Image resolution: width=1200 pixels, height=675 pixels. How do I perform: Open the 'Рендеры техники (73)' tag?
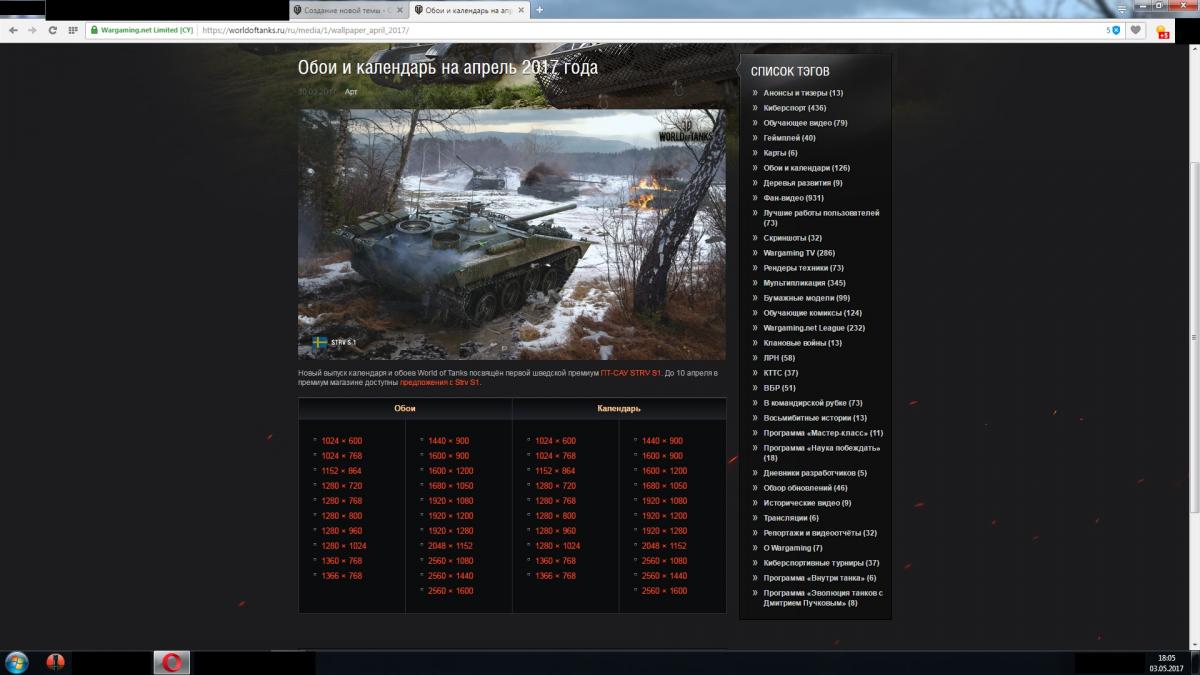pyautogui.click(x=803, y=268)
